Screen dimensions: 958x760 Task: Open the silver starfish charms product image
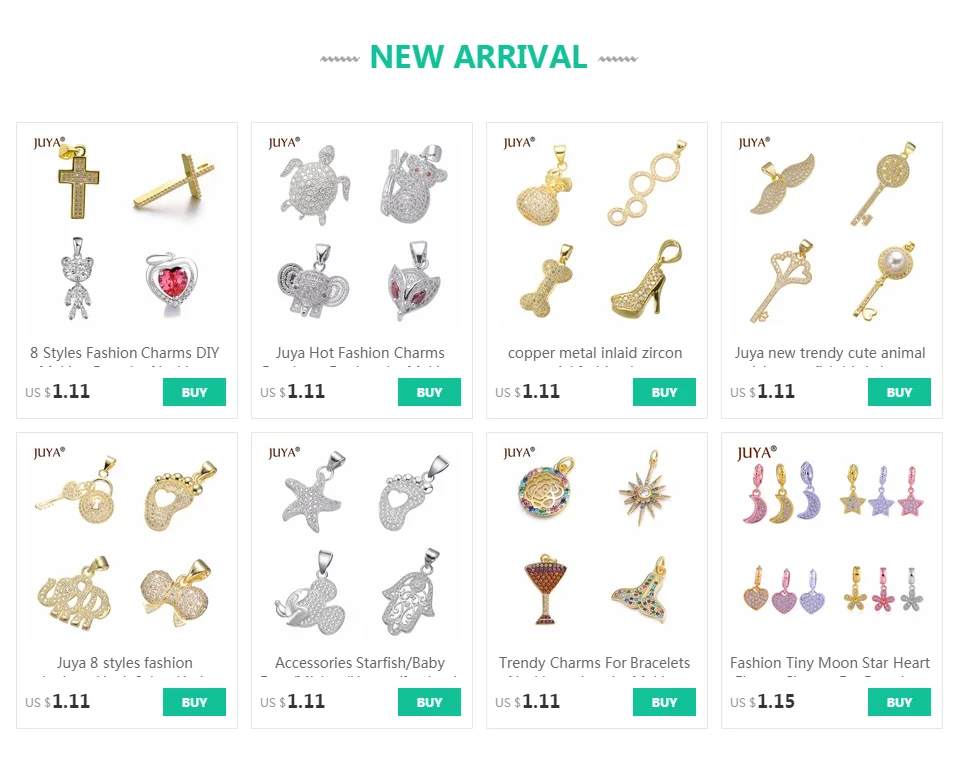point(362,543)
